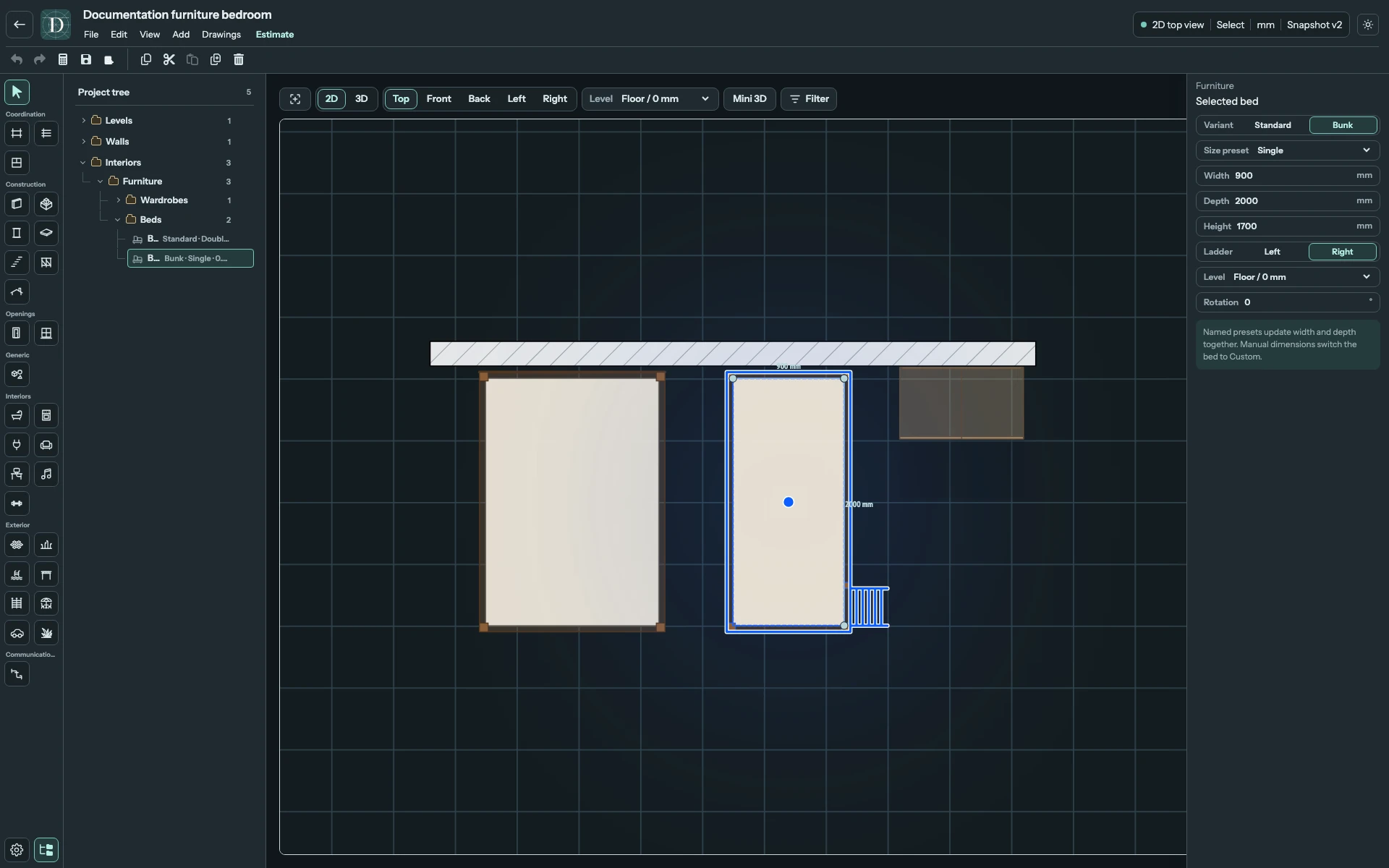1389x868 pixels.
Task: Select the window opening tool icon
Action: pyautogui.click(x=46, y=333)
